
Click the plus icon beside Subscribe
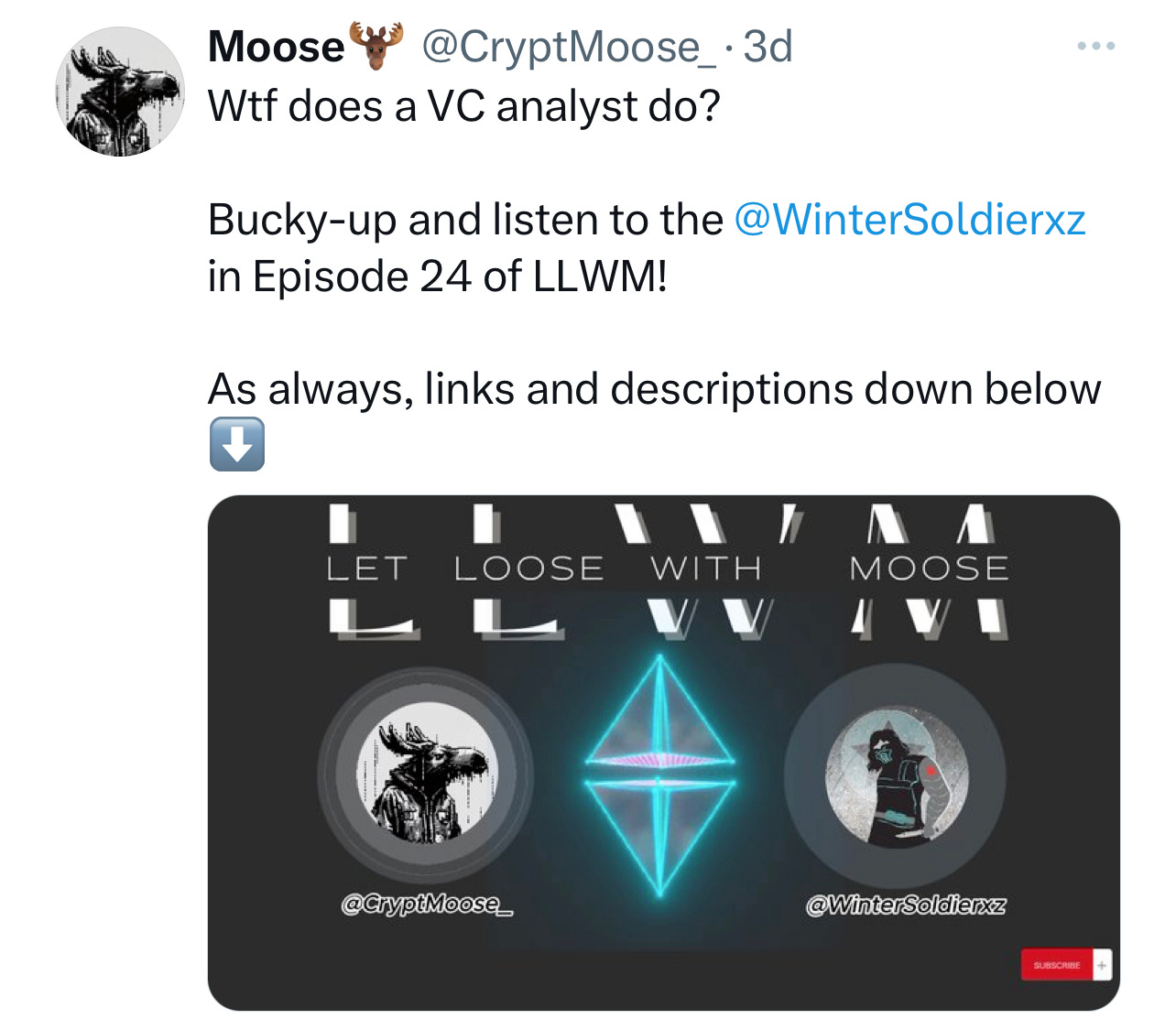click(1103, 965)
